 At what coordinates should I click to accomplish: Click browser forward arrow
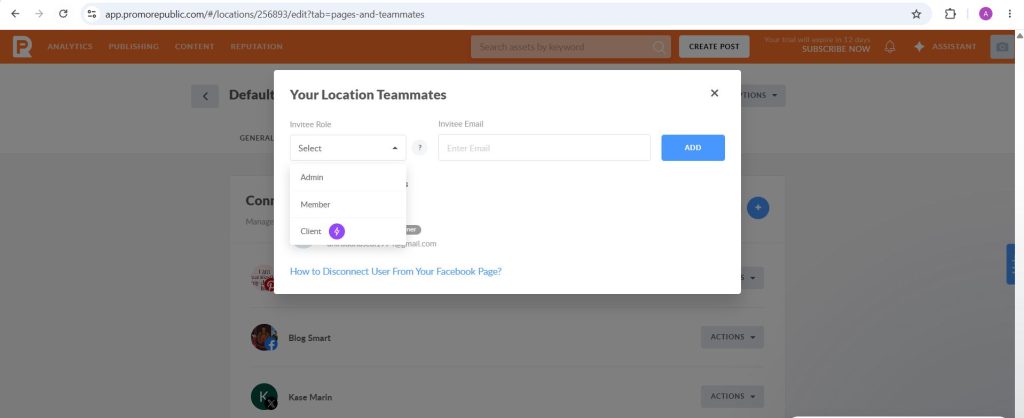[39, 14]
